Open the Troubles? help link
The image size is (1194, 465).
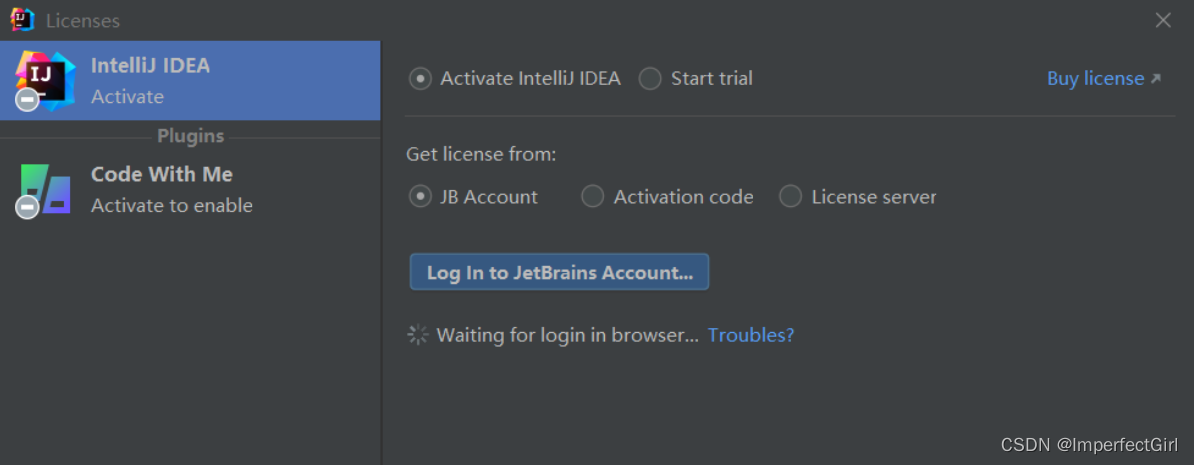[751, 335]
